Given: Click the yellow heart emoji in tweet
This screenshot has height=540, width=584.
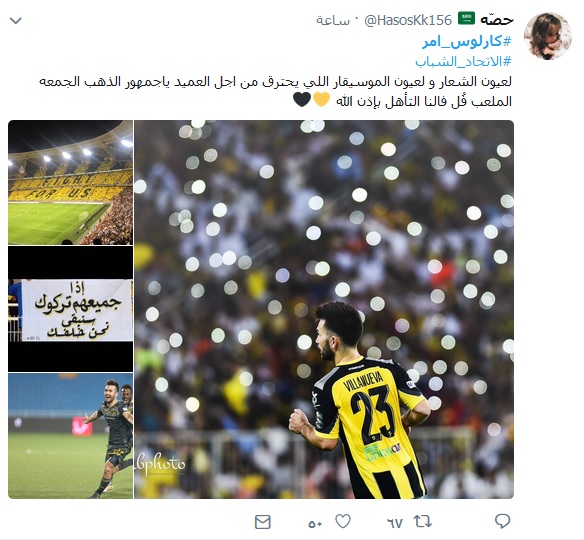Looking at the screenshot, I should click(x=321, y=99).
